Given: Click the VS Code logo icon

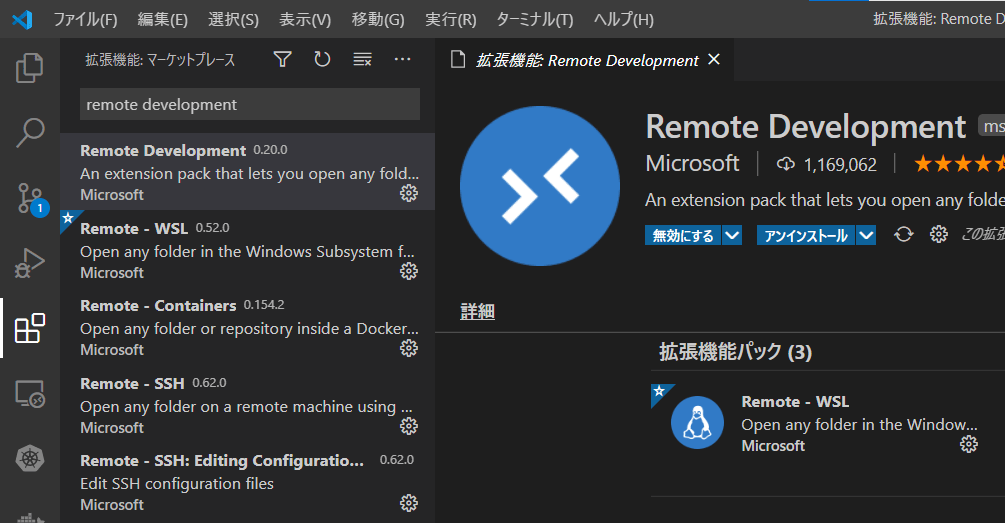Looking at the screenshot, I should (22, 19).
